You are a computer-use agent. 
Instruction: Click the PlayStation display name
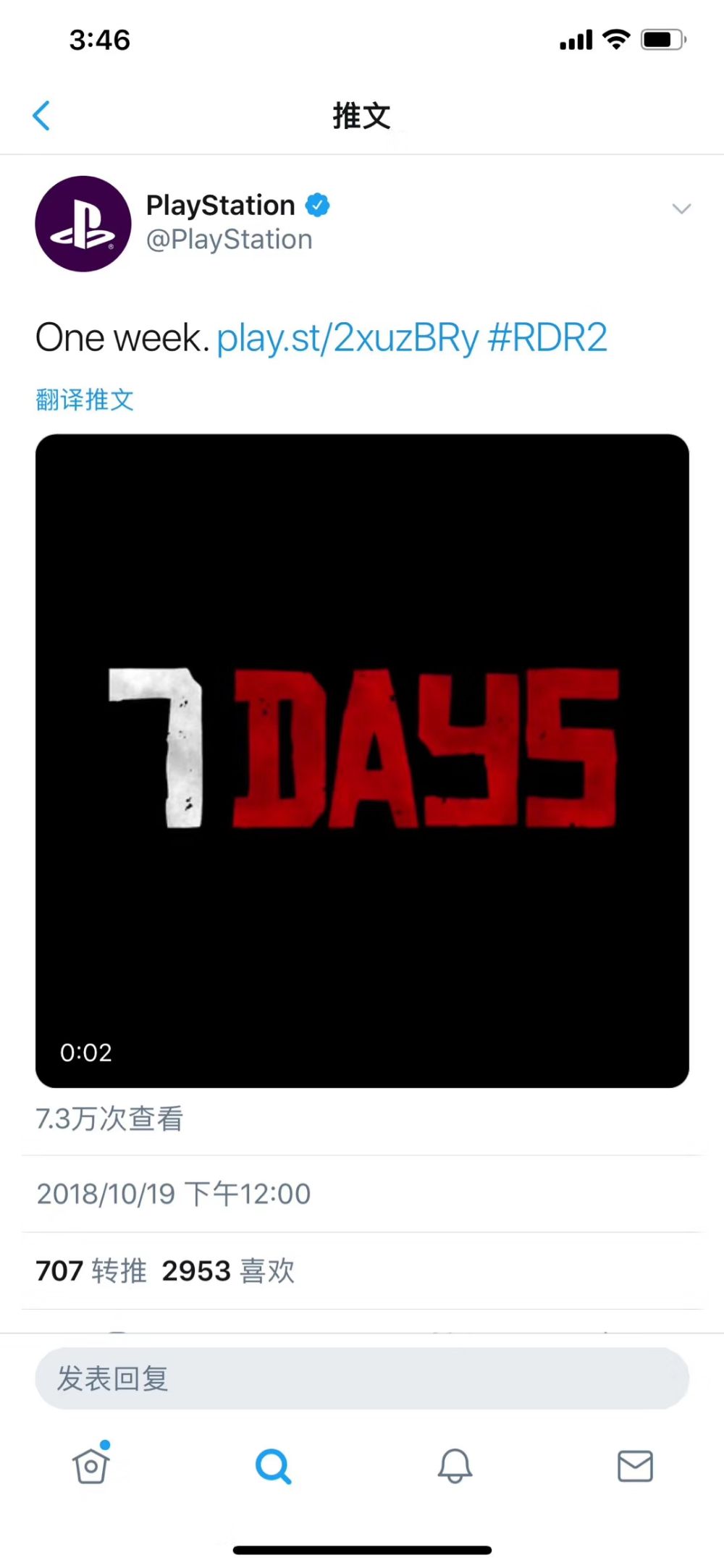tap(221, 206)
